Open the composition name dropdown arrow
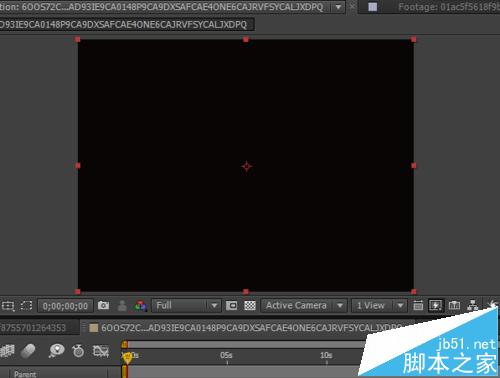Screen dimensions: 500x378 [338, 6]
